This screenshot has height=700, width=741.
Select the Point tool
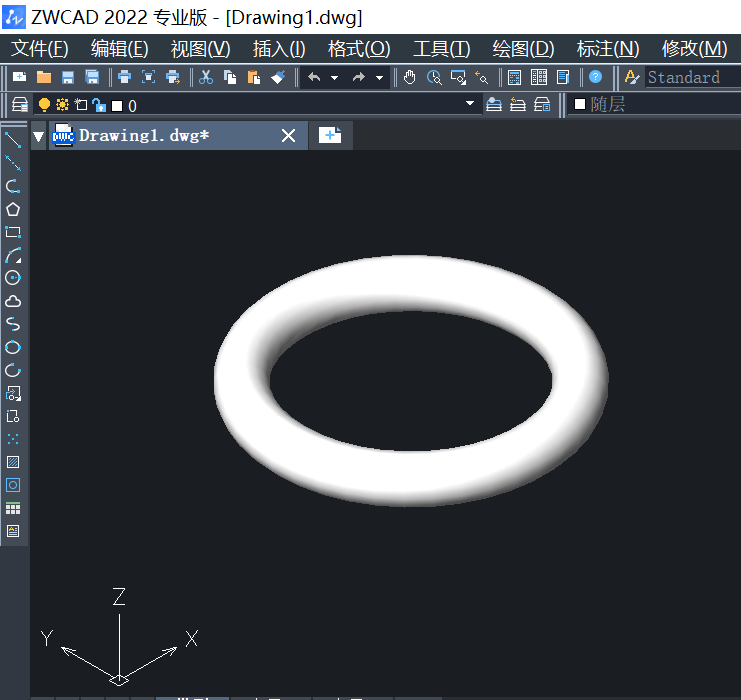pos(13,439)
